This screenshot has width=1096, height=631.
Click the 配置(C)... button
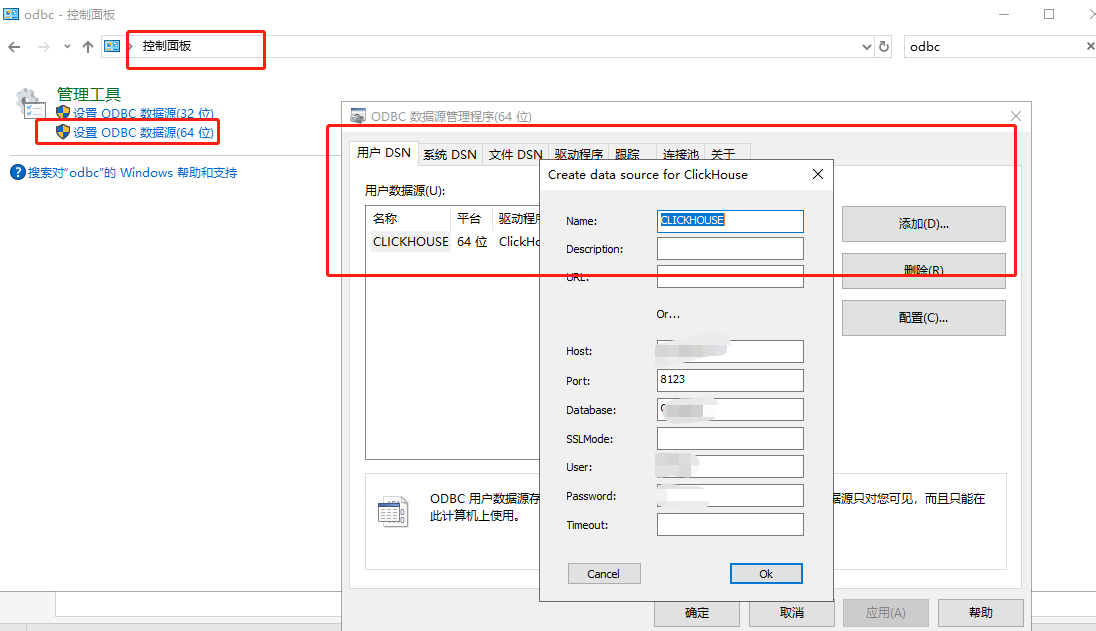pyautogui.click(x=923, y=318)
